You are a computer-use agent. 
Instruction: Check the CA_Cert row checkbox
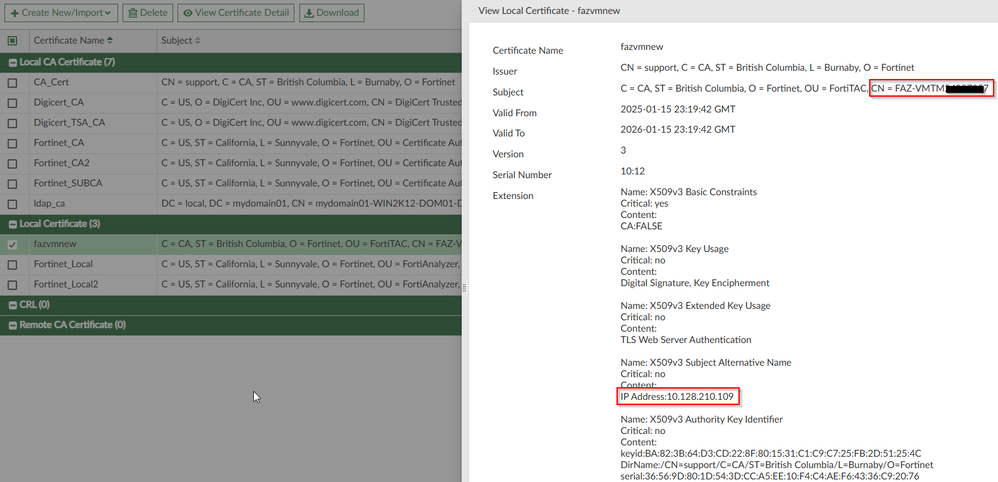[12, 83]
